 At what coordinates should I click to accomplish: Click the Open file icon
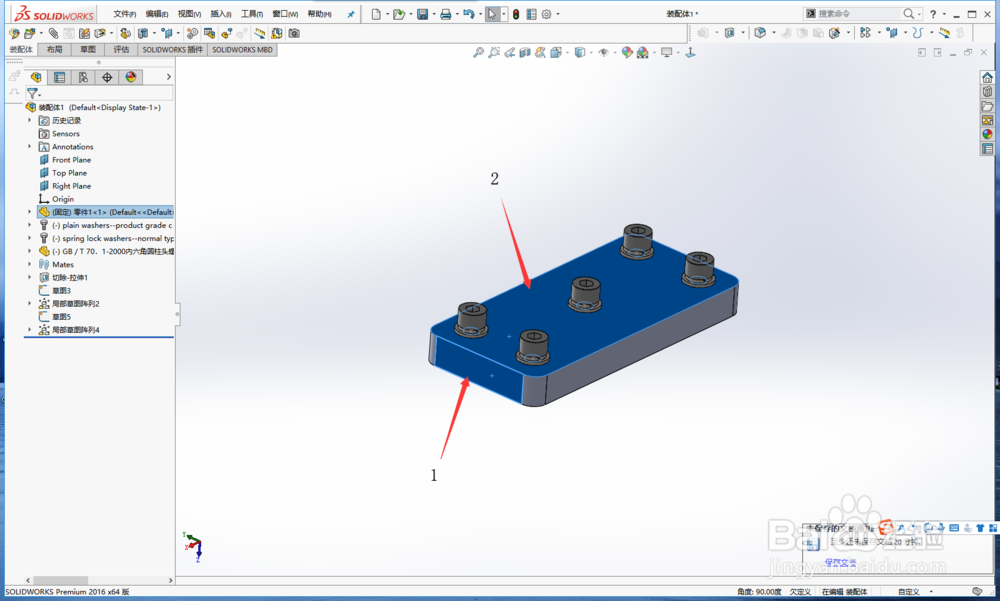[x=399, y=14]
